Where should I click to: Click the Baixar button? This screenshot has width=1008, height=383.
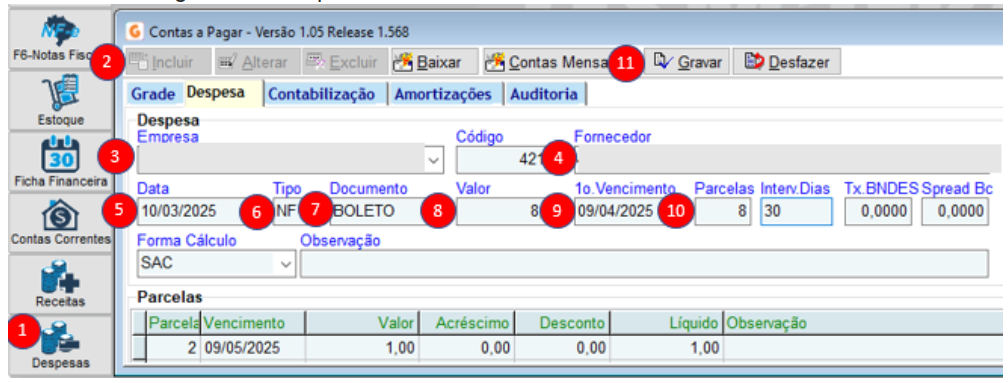[436, 62]
